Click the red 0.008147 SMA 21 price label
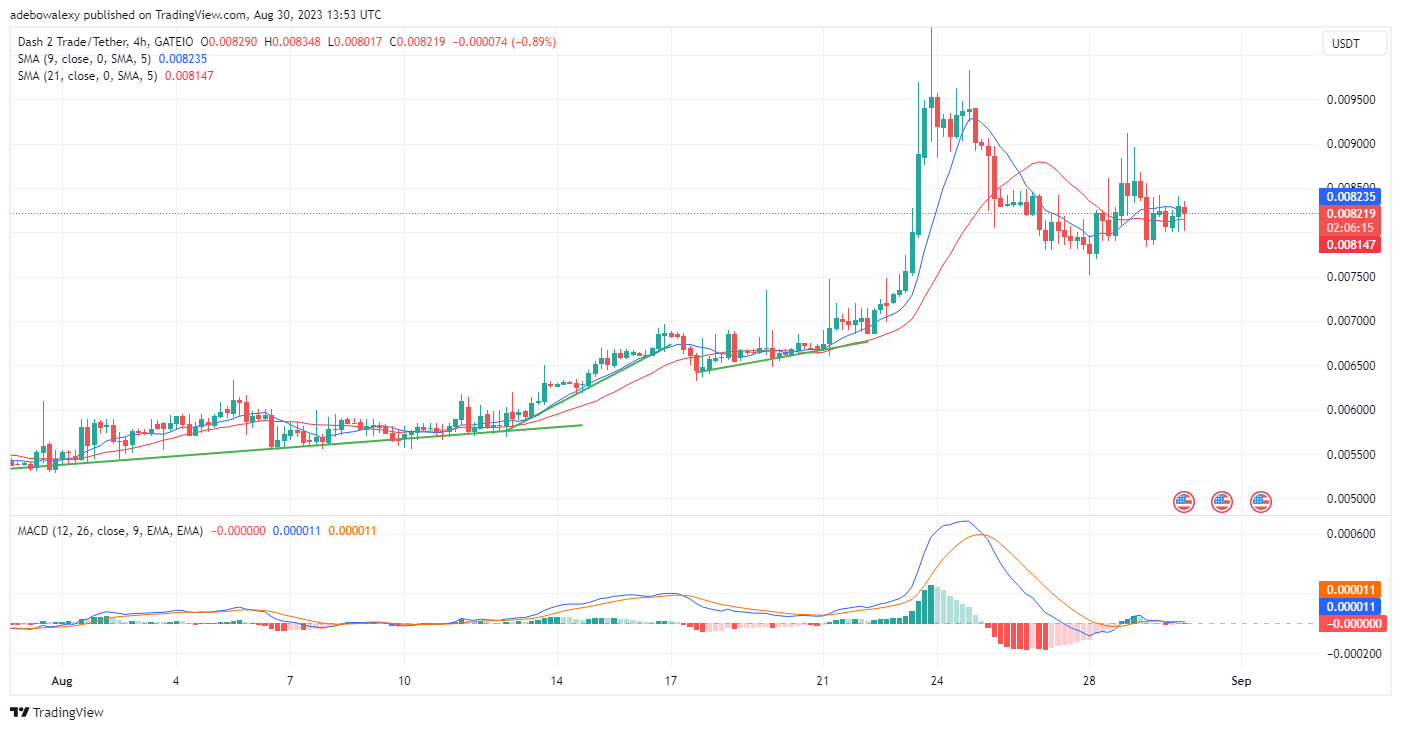This screenshot has width=1401, height=730. [1351, 244]
